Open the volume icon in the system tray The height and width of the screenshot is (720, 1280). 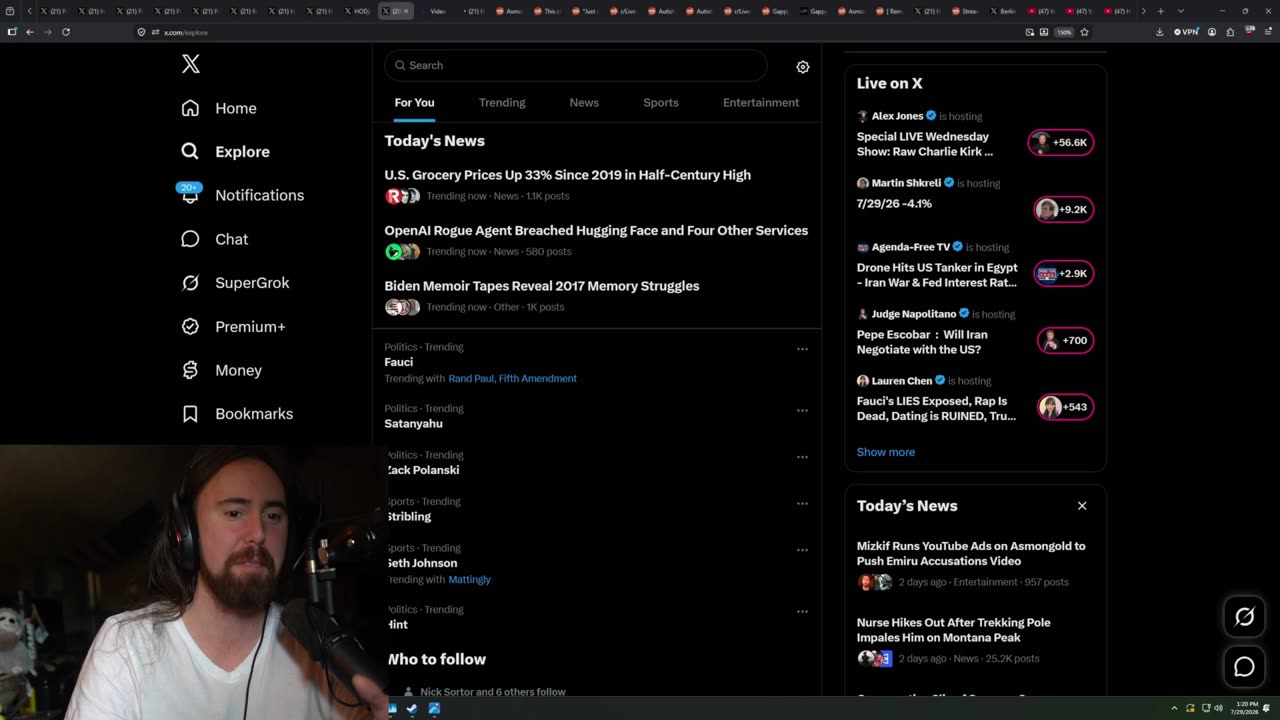pos(1218,708)
